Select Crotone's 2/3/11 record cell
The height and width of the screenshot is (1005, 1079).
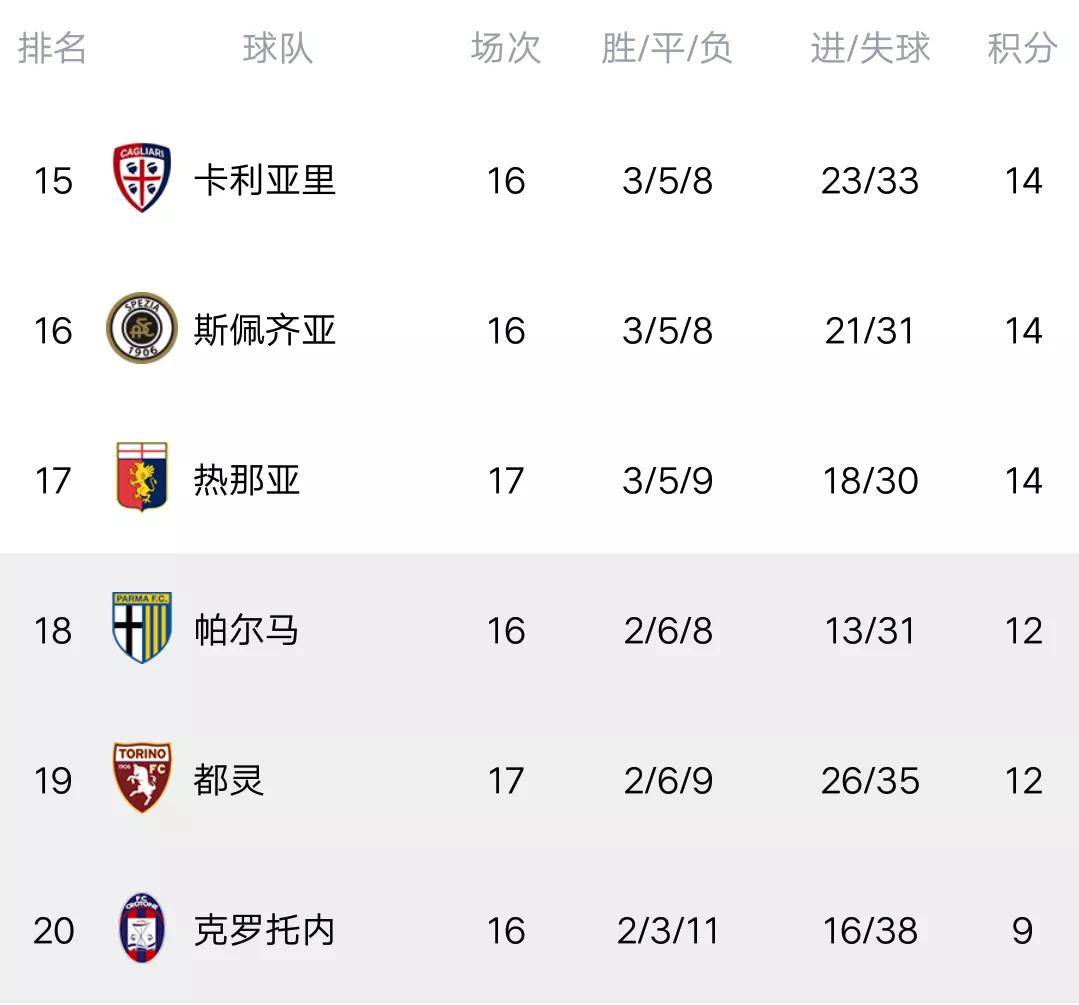667,931
